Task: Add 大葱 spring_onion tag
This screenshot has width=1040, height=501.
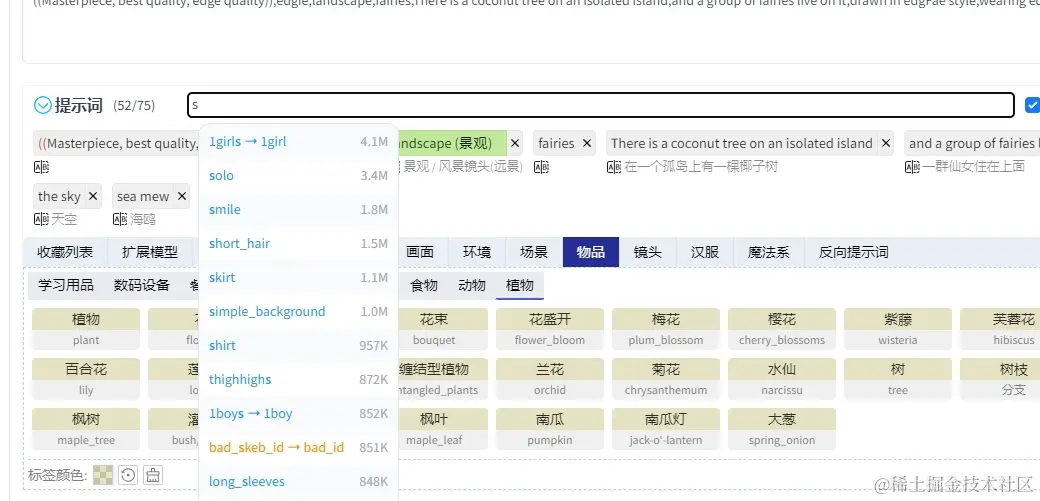Action: (x=782, y=429)
